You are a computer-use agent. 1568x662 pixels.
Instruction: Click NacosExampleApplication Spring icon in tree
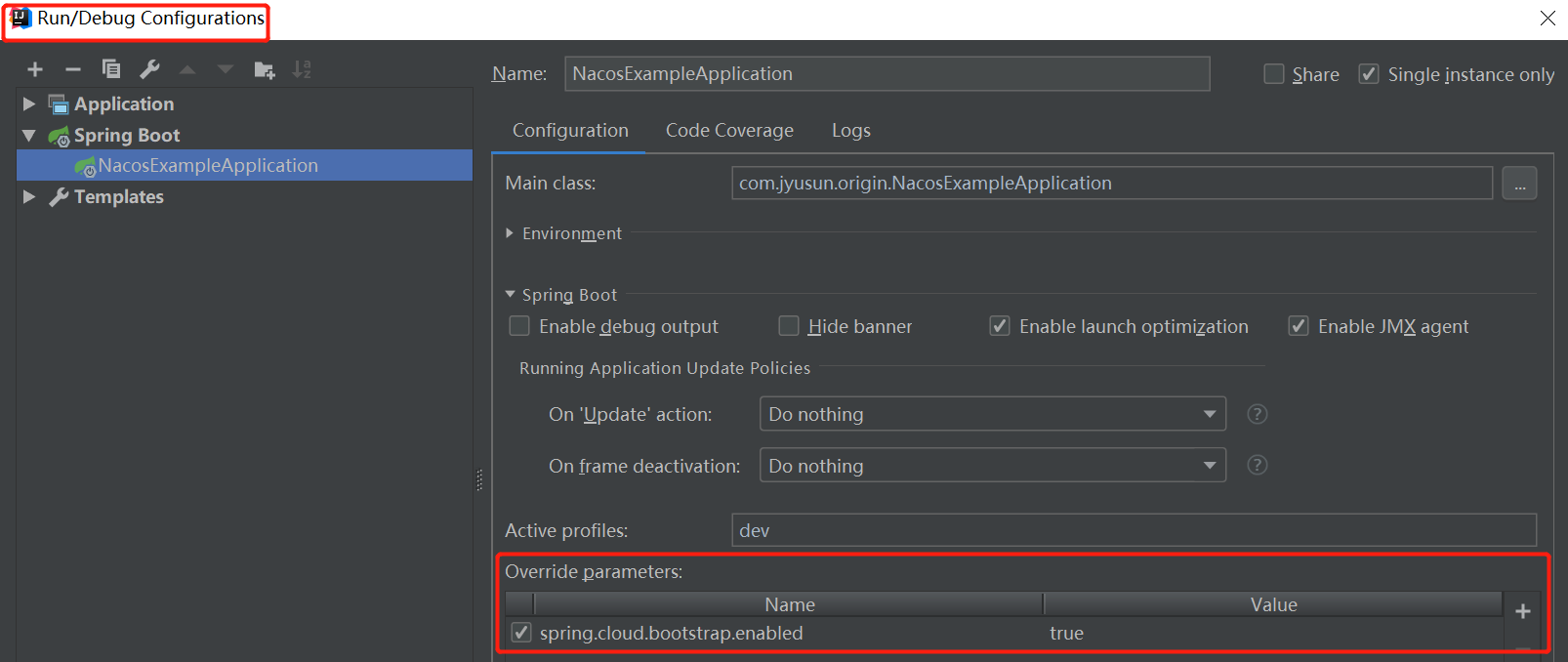(85, 166)
